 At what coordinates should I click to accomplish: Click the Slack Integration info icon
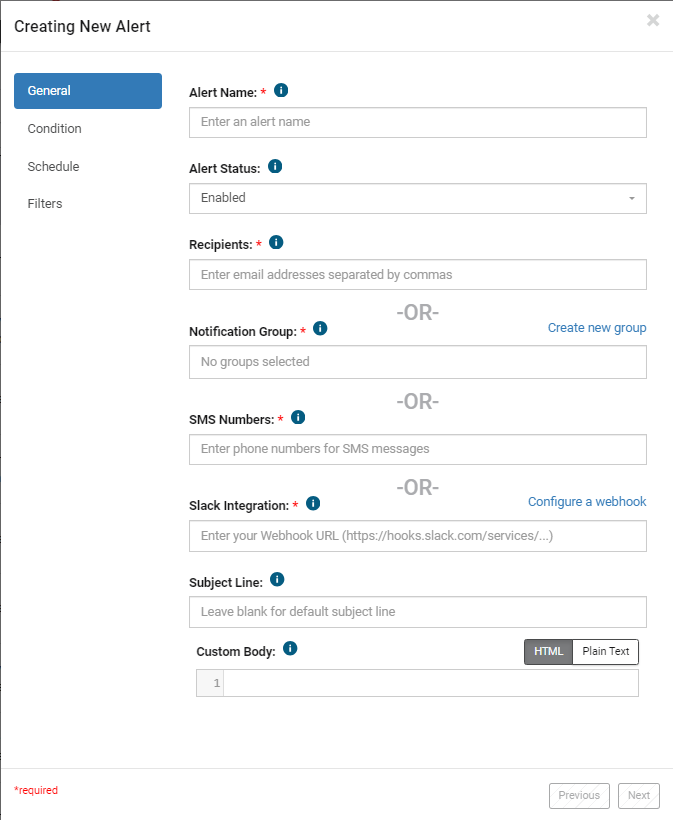coord(313,504)
